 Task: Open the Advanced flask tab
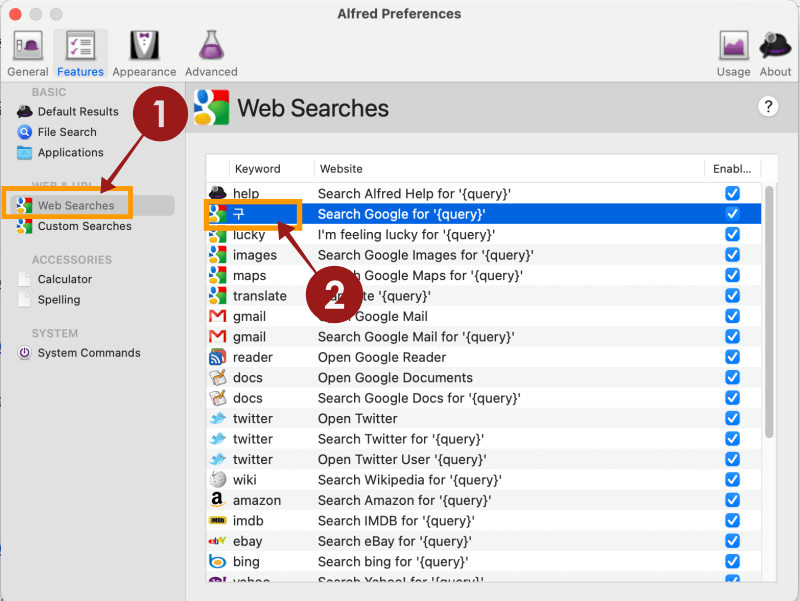[x=211, y=54]
